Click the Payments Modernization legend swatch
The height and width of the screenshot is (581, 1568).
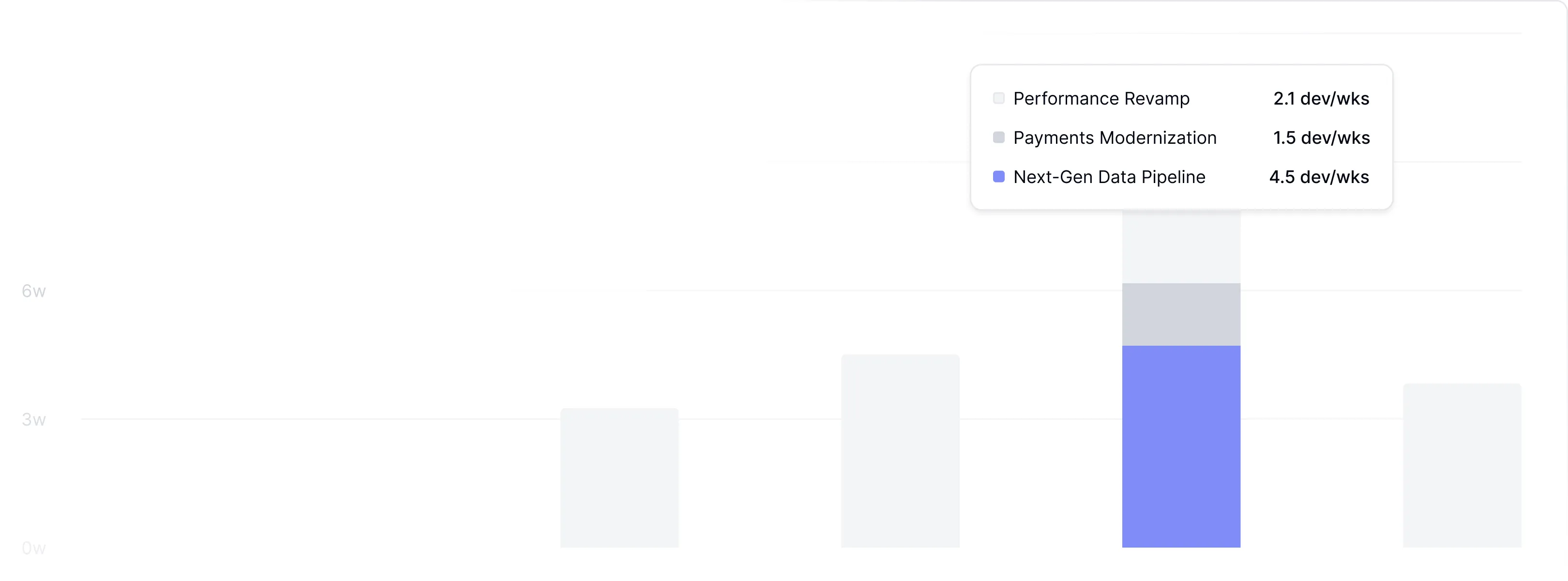pyautogui.click(x=998, y=138)
